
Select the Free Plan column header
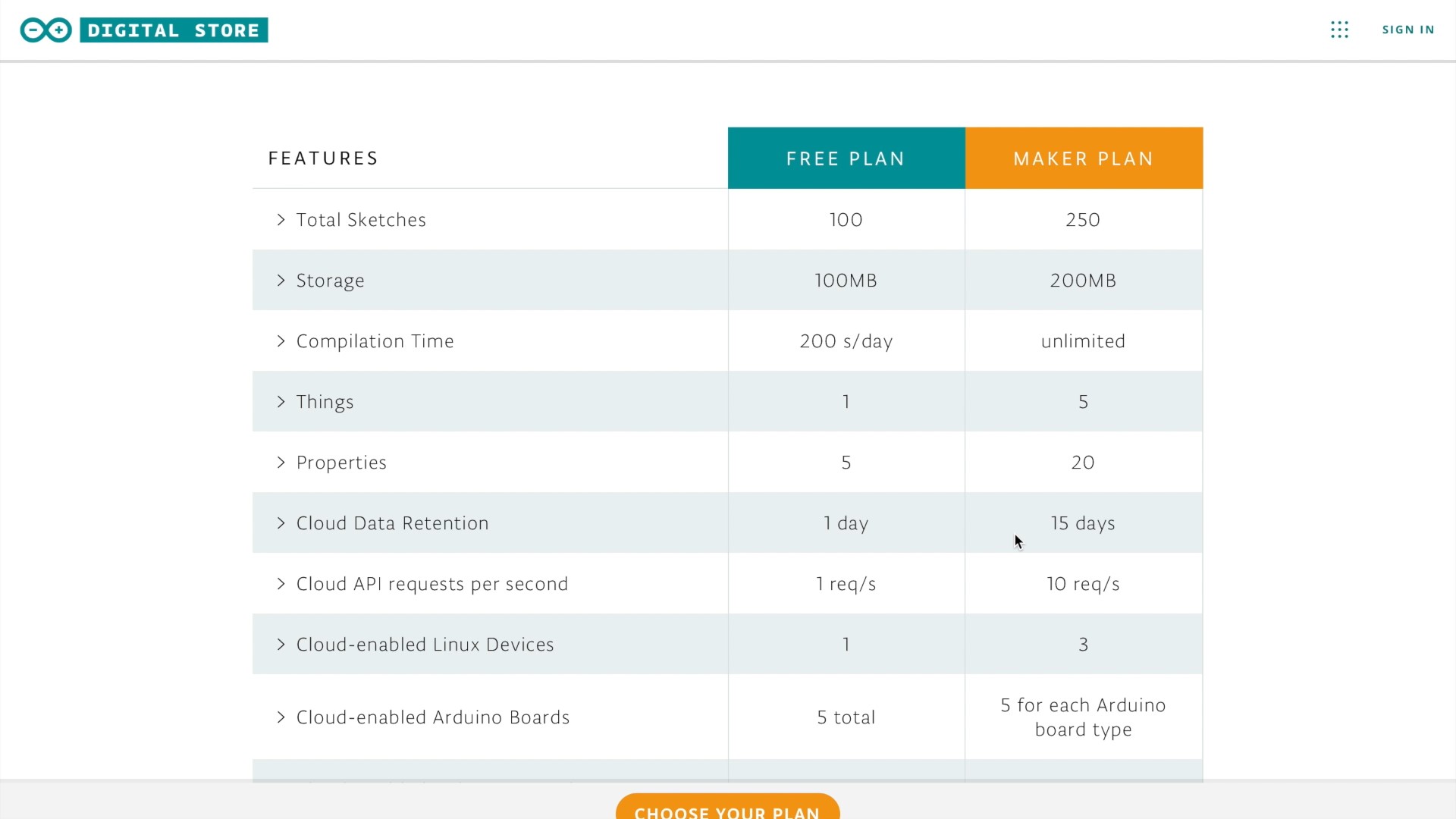click(846, 158)
